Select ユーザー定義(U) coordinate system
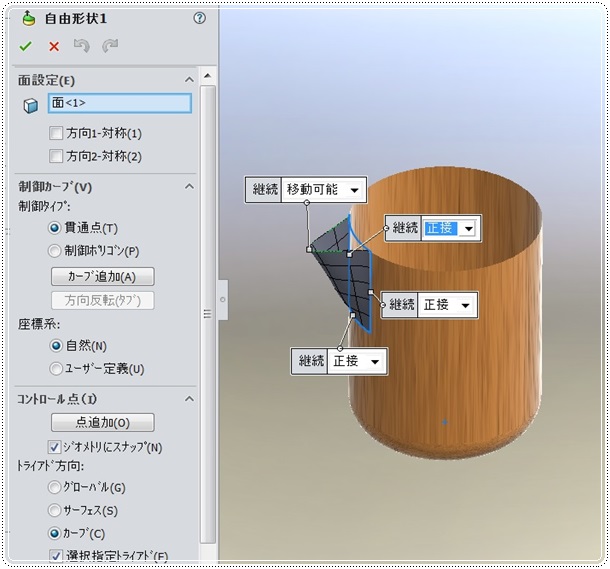 pyautogui.click(x=56, y=369)
